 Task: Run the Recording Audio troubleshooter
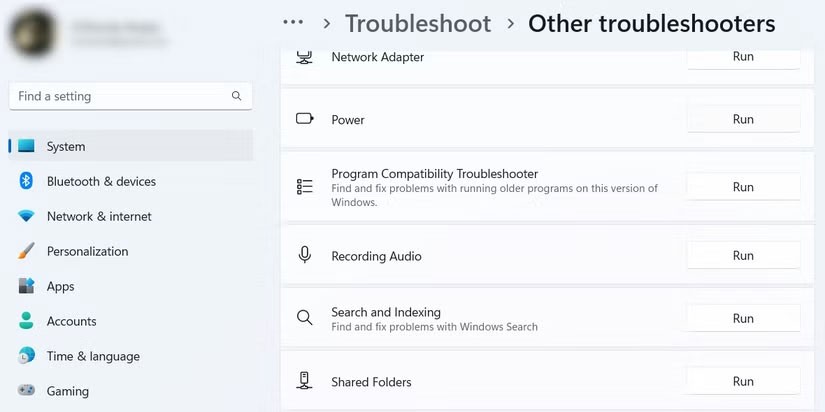click(743, 256)
